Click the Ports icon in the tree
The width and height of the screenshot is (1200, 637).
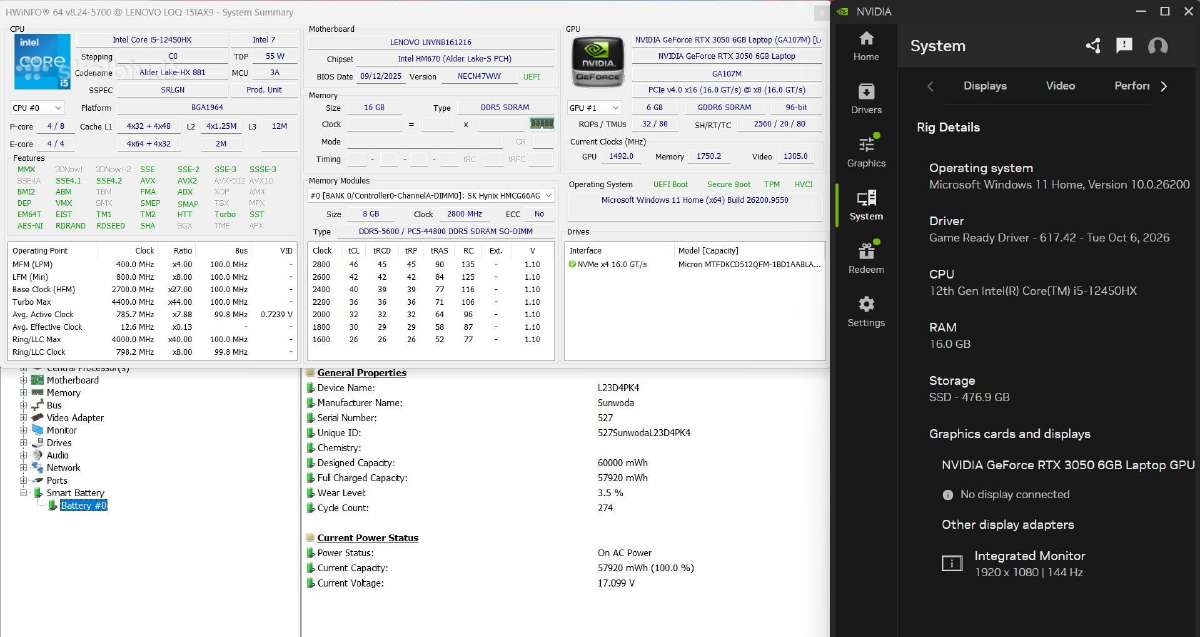37,481
